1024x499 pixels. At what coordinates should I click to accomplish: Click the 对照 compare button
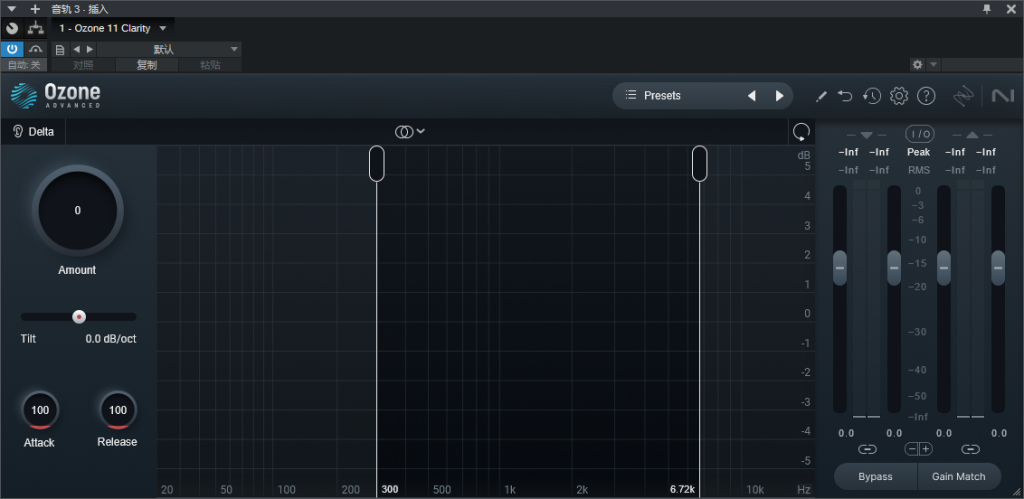tap(83, 65)
